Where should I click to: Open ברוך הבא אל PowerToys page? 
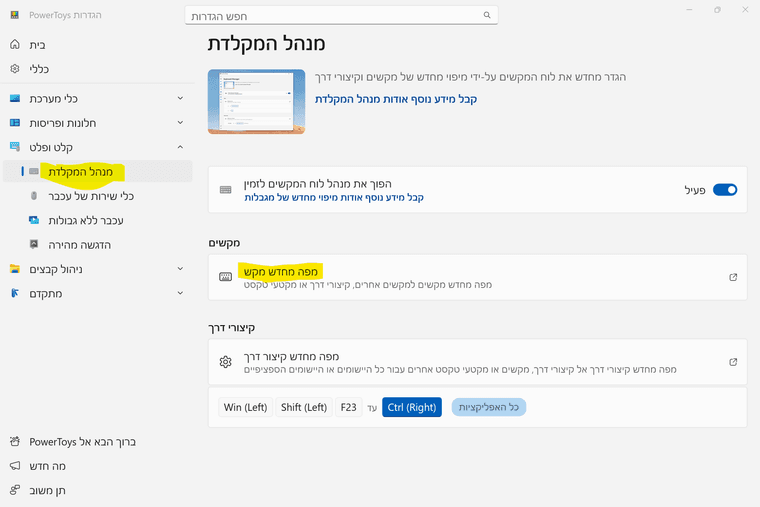pyautogui.click(x=97, y=442)
